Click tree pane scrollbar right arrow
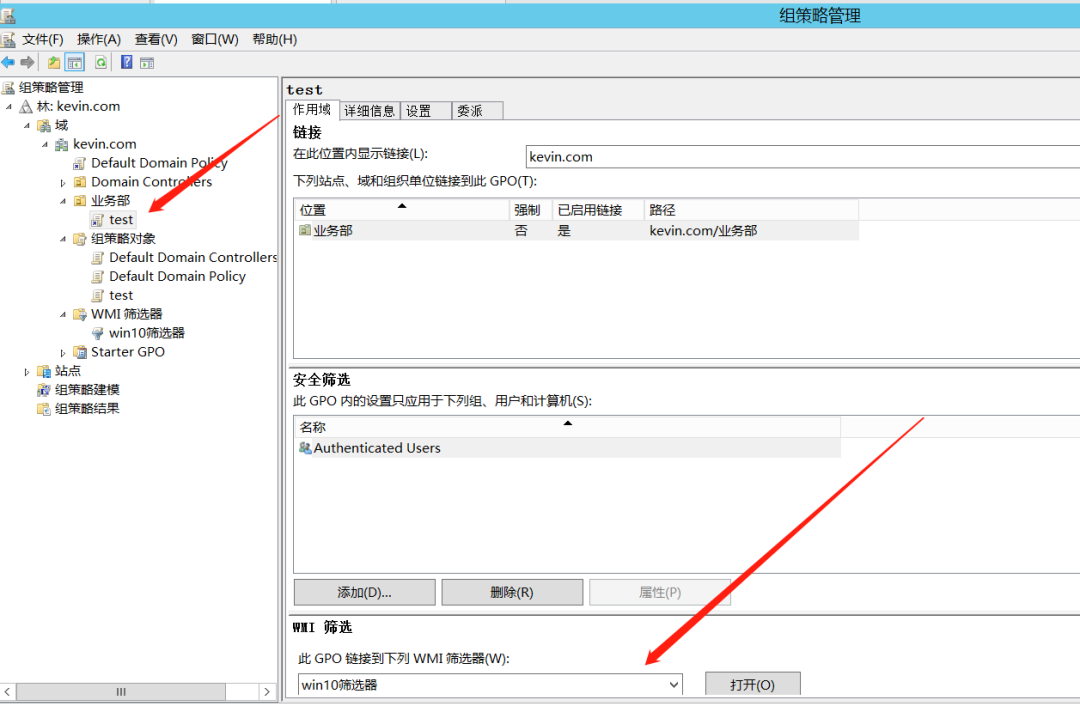Viewport: 1080px width, 706px height. tap(267, 692)
